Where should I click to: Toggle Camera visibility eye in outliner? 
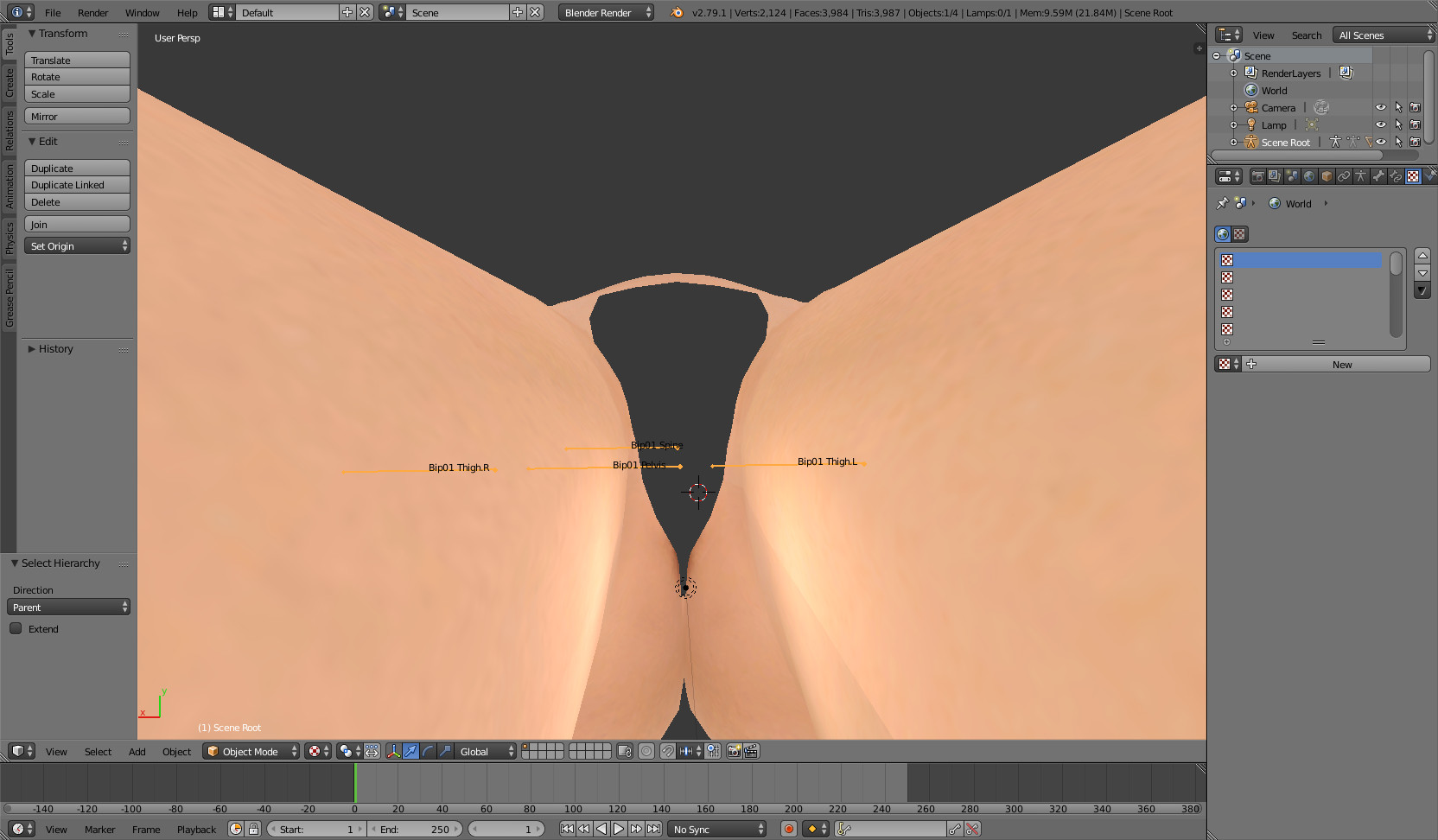coord(1381,107)
